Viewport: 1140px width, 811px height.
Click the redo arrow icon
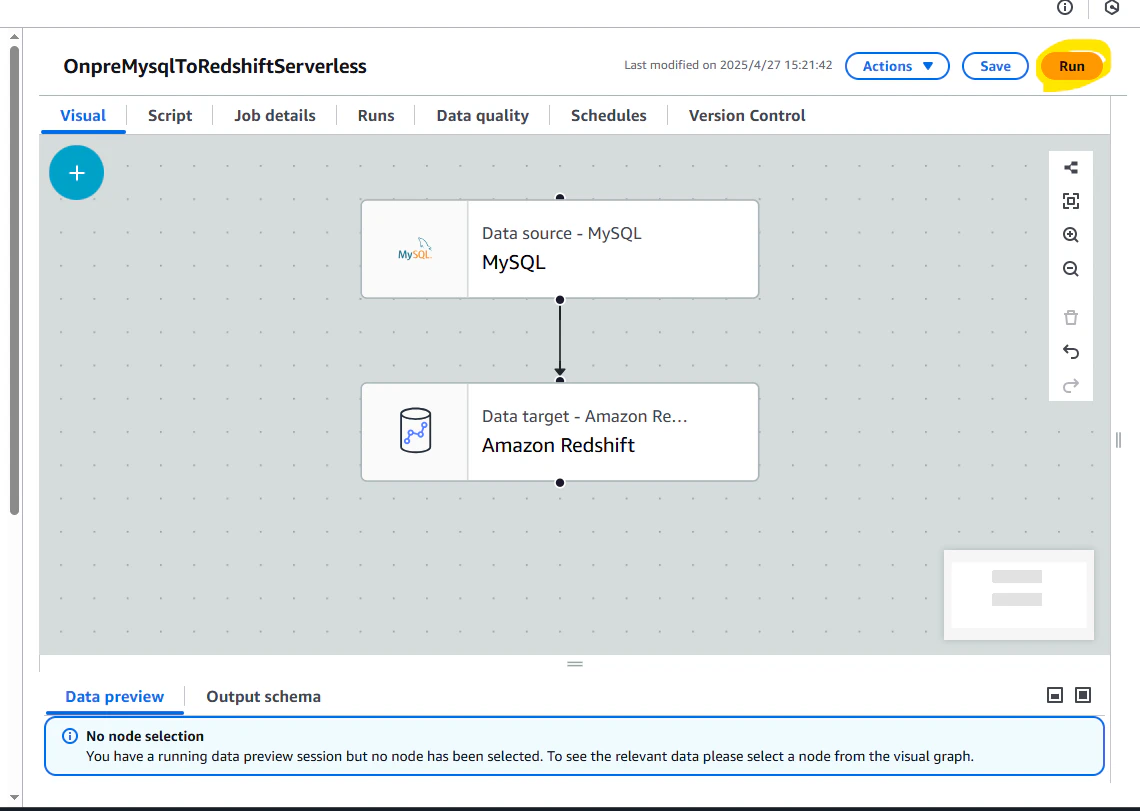[1071, 385]
